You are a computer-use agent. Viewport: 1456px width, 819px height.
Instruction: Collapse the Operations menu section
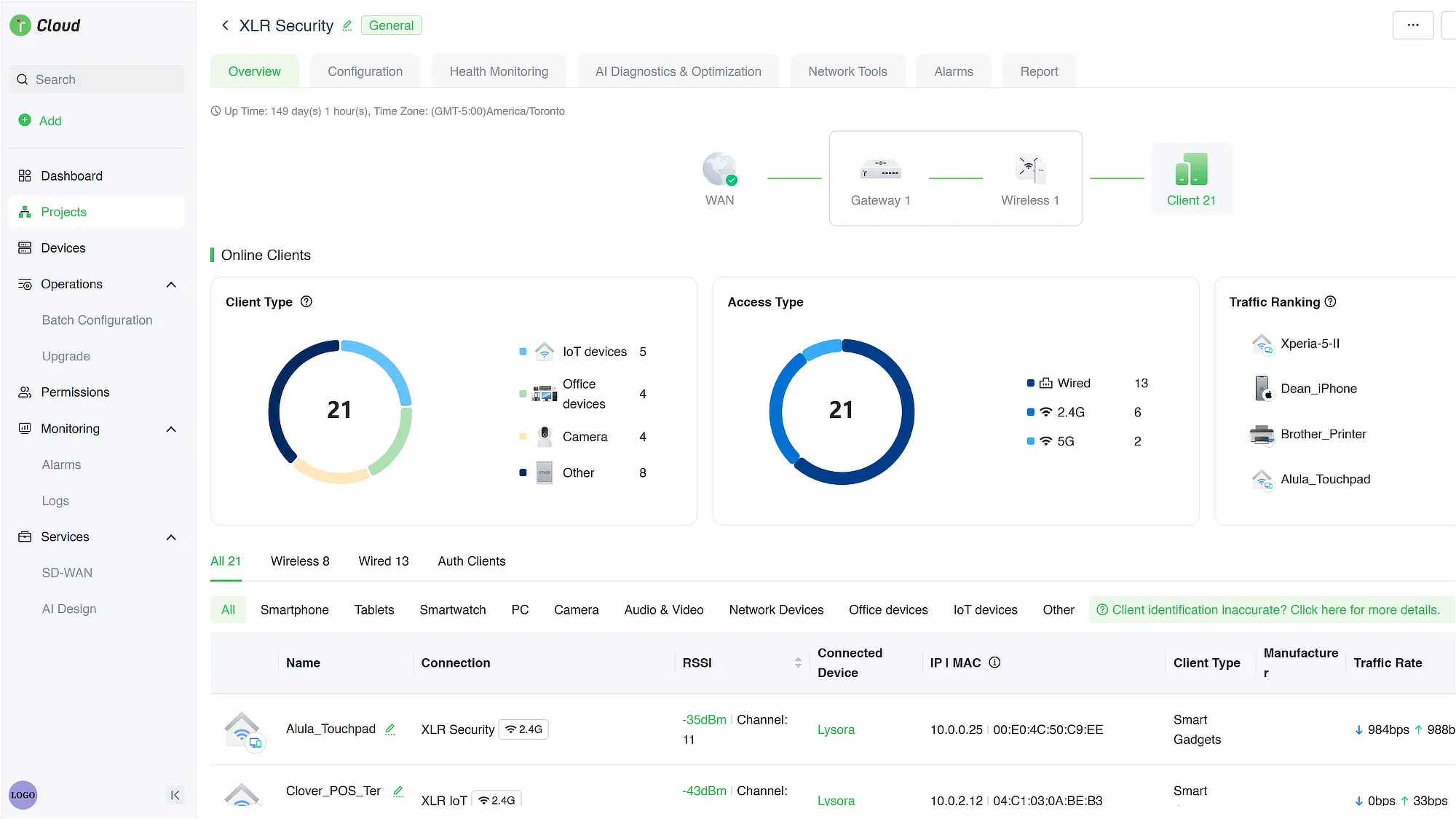pyautogui.click(x=171, y=285)
